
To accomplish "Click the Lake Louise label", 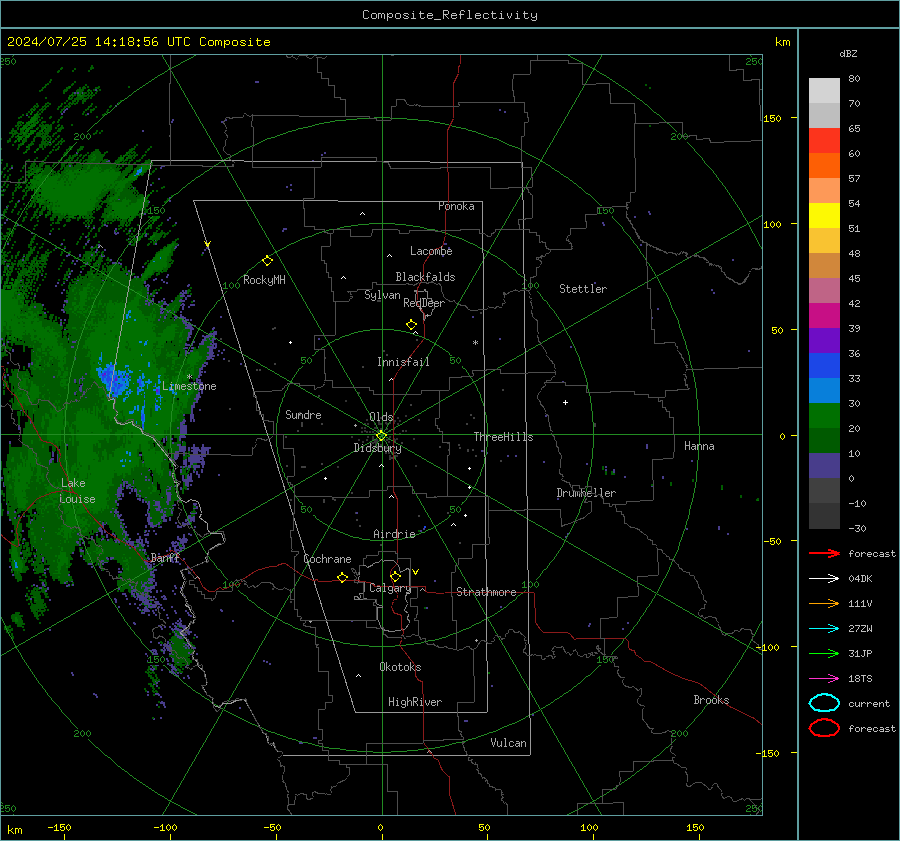I will (77, 491).
